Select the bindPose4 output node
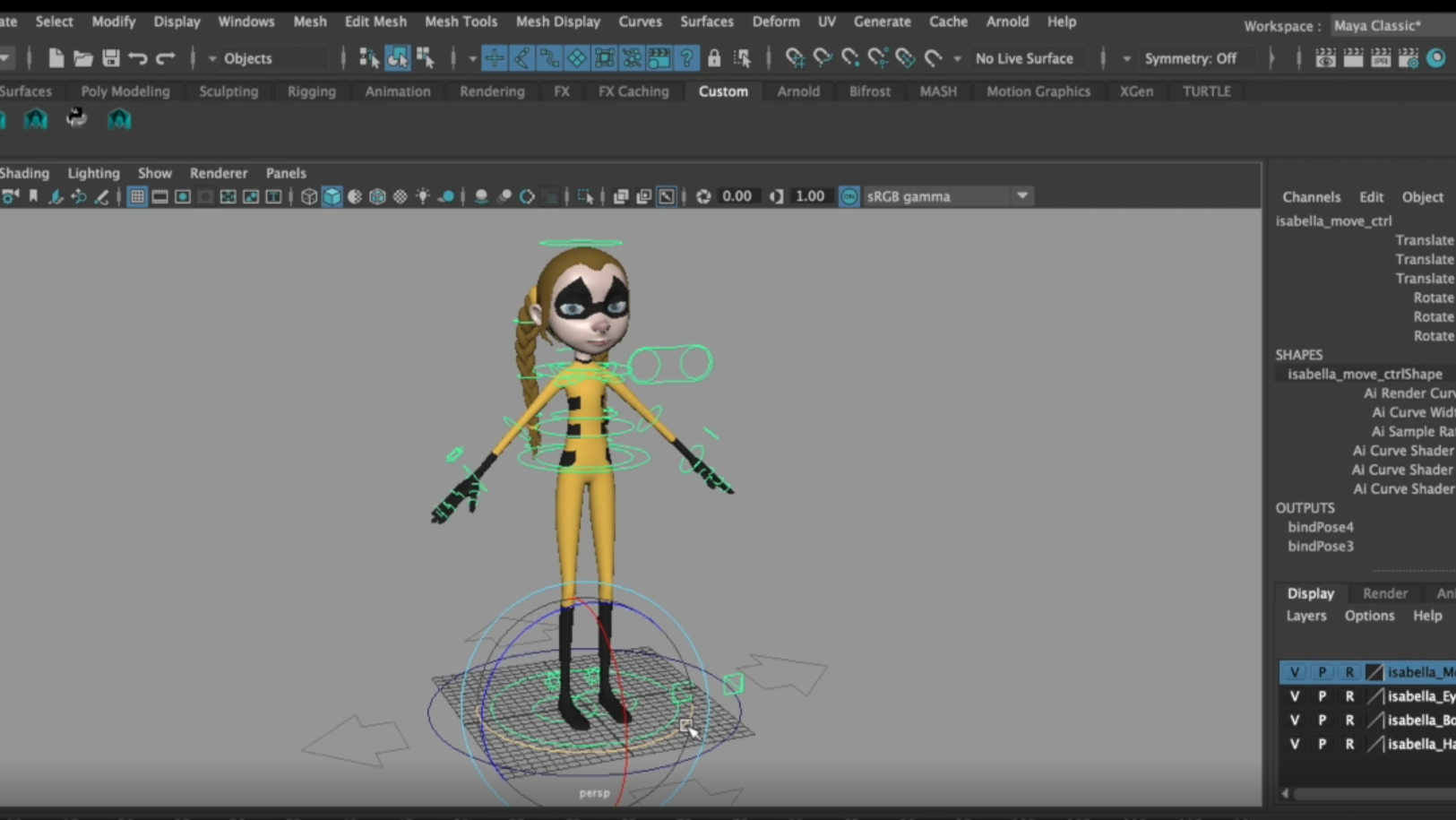The width and height of the screenshot is (1456, 820). coord(1321,527)
